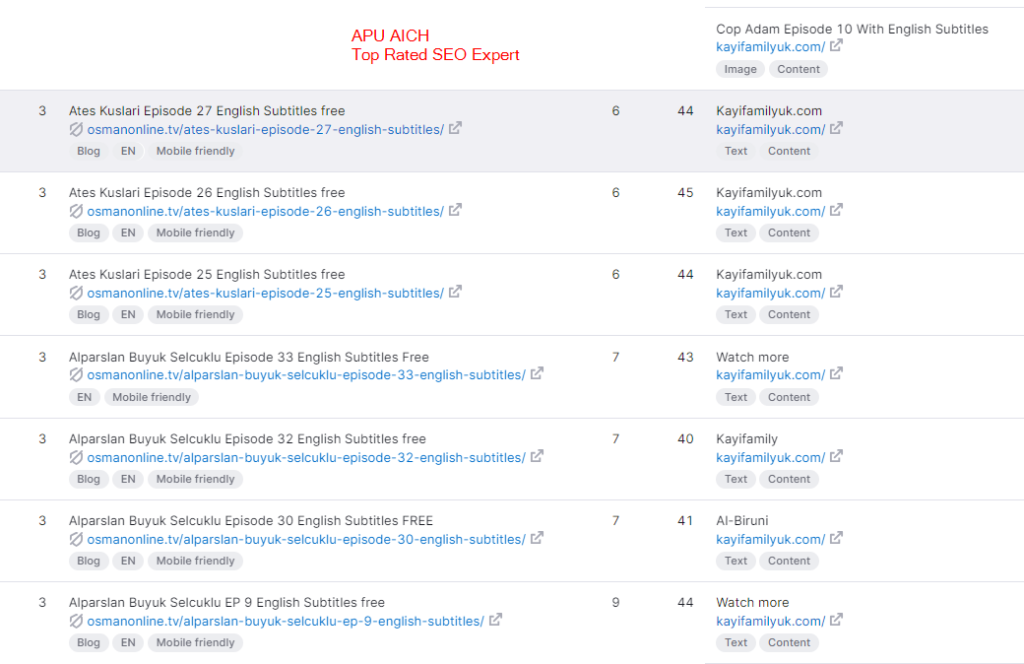
Task: Open osmanonline.tv Ates Kuslari episode 27 URL
Action: pos(265,130)
